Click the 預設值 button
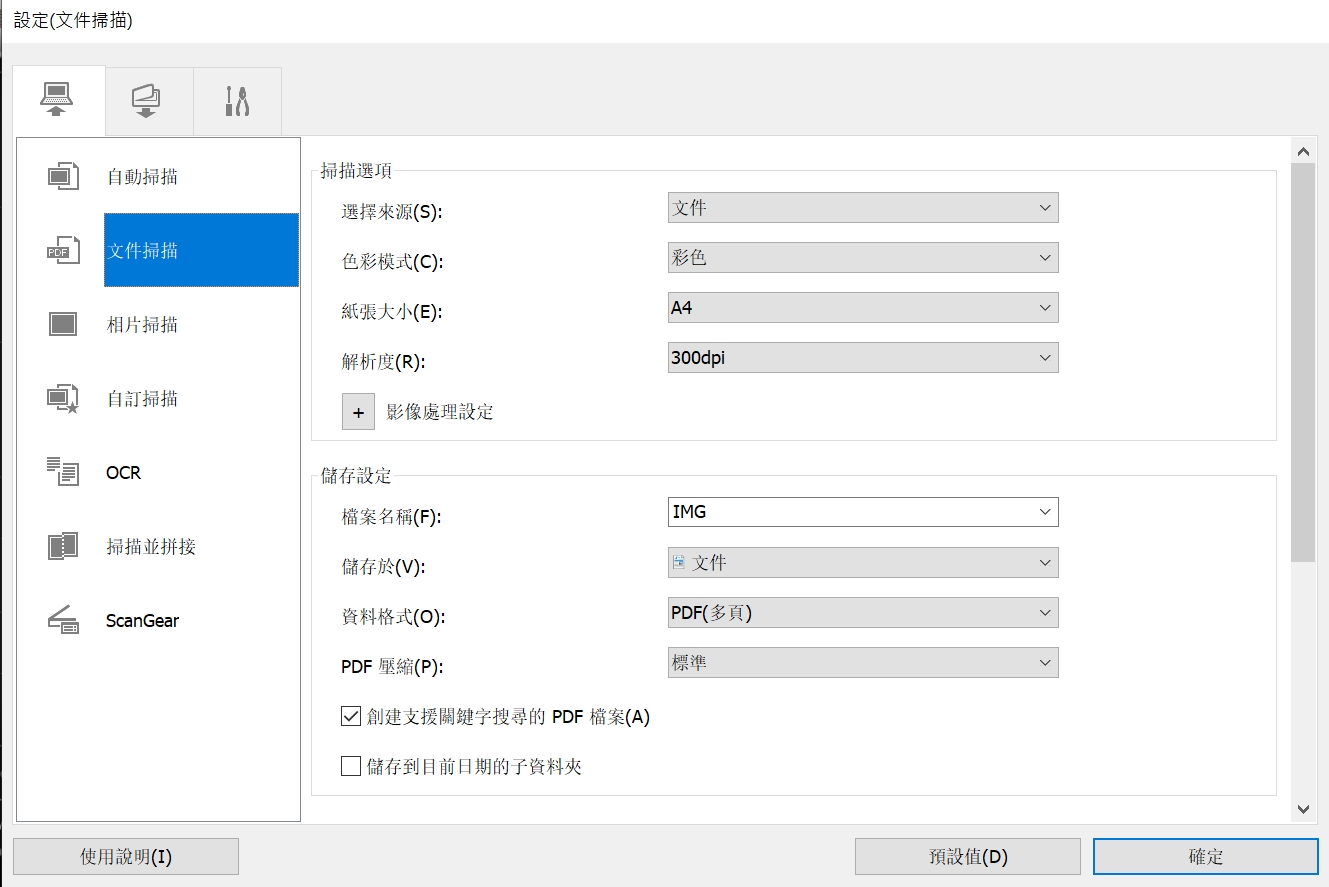Screen dimensions: 1329x887 [968, 857]
